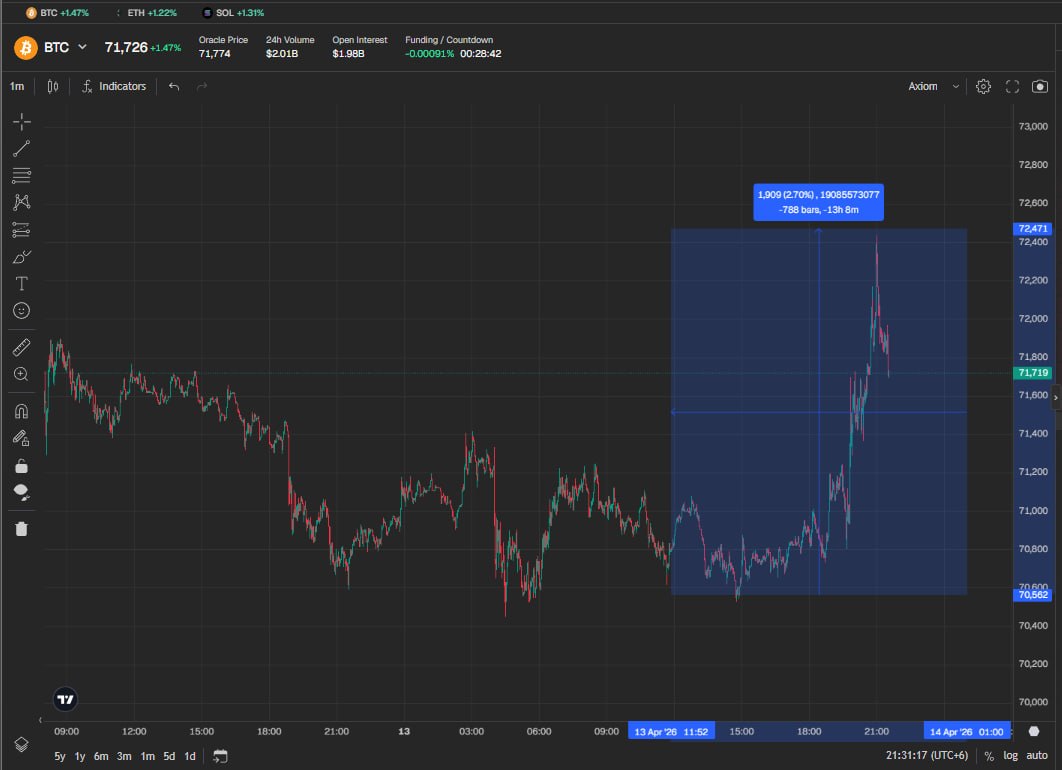
Task: Open the Indicators menu
Action: (x=114, y=86)
